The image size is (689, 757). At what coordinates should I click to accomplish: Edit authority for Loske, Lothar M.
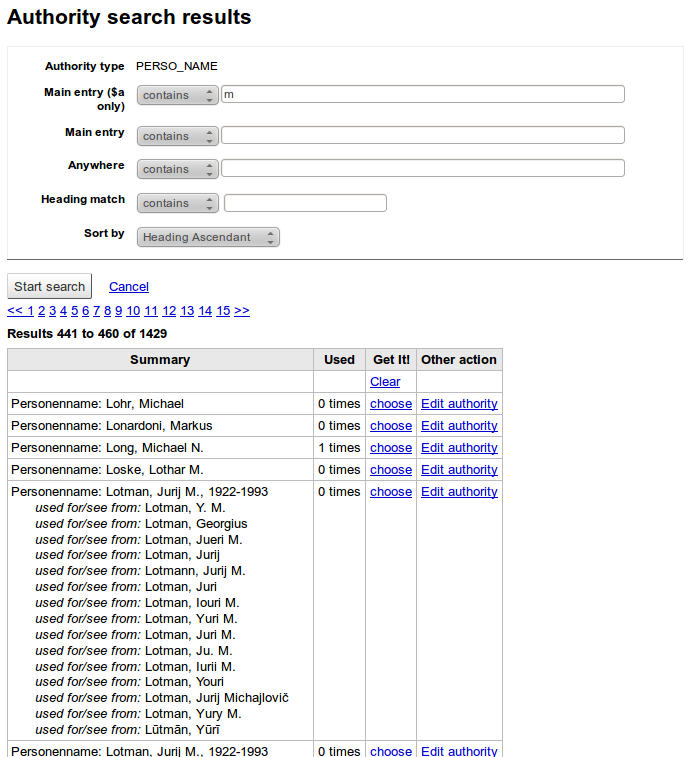tap(459, 470)
